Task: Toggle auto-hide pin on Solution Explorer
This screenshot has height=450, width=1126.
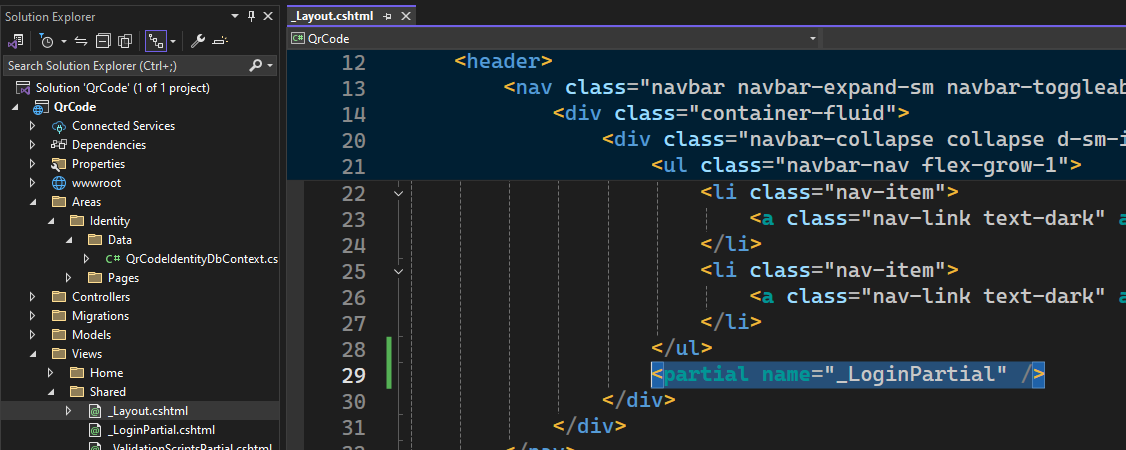Action: [x=250, y=17]
